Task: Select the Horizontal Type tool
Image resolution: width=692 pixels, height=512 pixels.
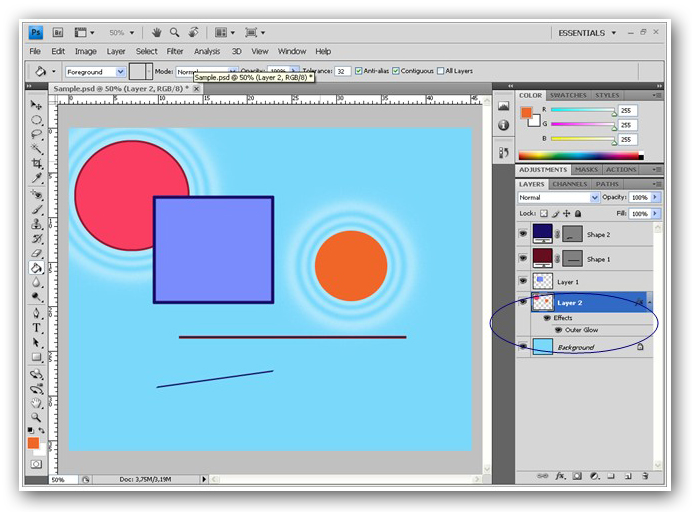Action: (36, 327)
